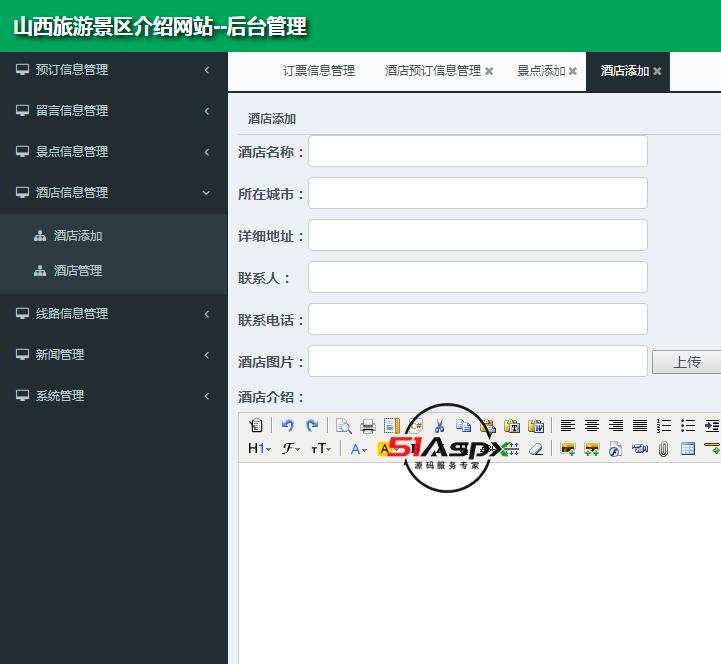Viewport: 721px width, 664px height.
Task: Focus the 联系人 input field
Action: pos(478,277)
